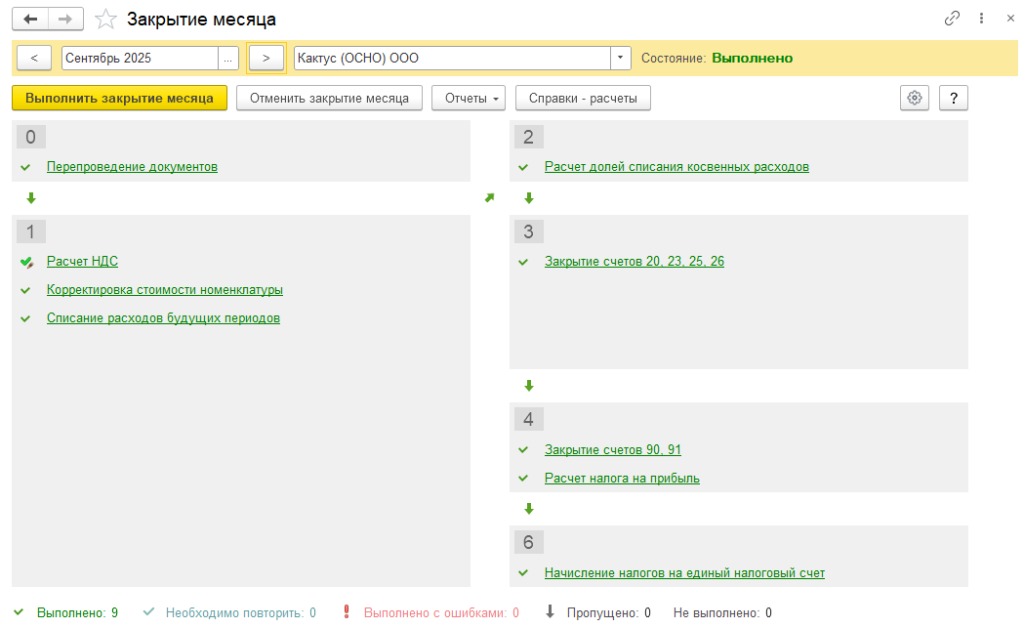Click into the Сентябрь 2025 period field
Screen dimensions: 1024x628
pos(139,58)
